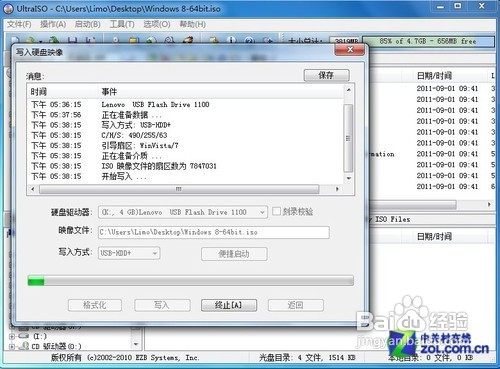This screenshot has height=369, width=500.
Task: Expand the (I:) drive tree node
Action: point(12,336)
